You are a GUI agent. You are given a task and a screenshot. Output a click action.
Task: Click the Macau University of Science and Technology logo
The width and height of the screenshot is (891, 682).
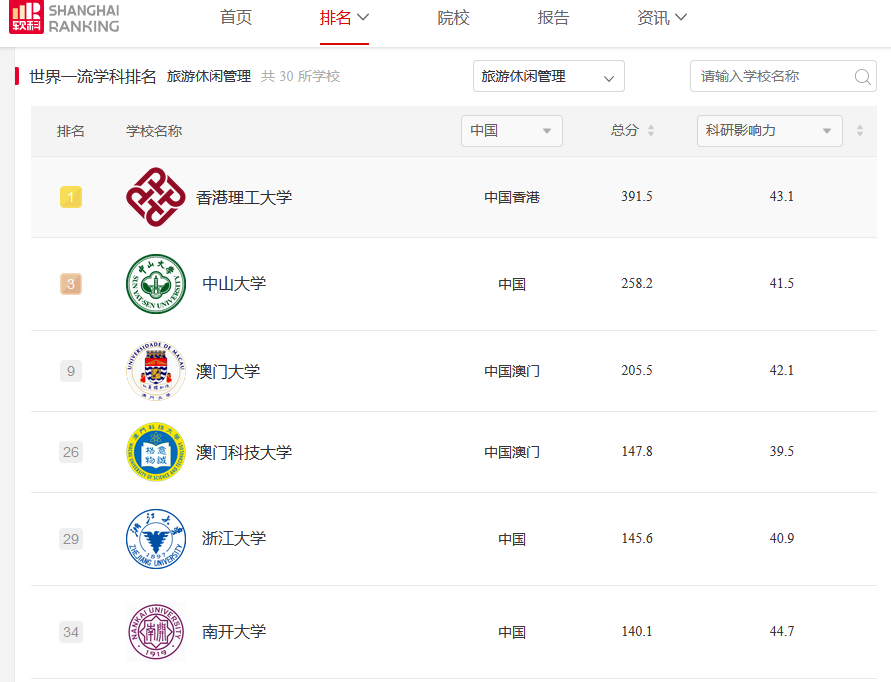(x=156, y=452)
